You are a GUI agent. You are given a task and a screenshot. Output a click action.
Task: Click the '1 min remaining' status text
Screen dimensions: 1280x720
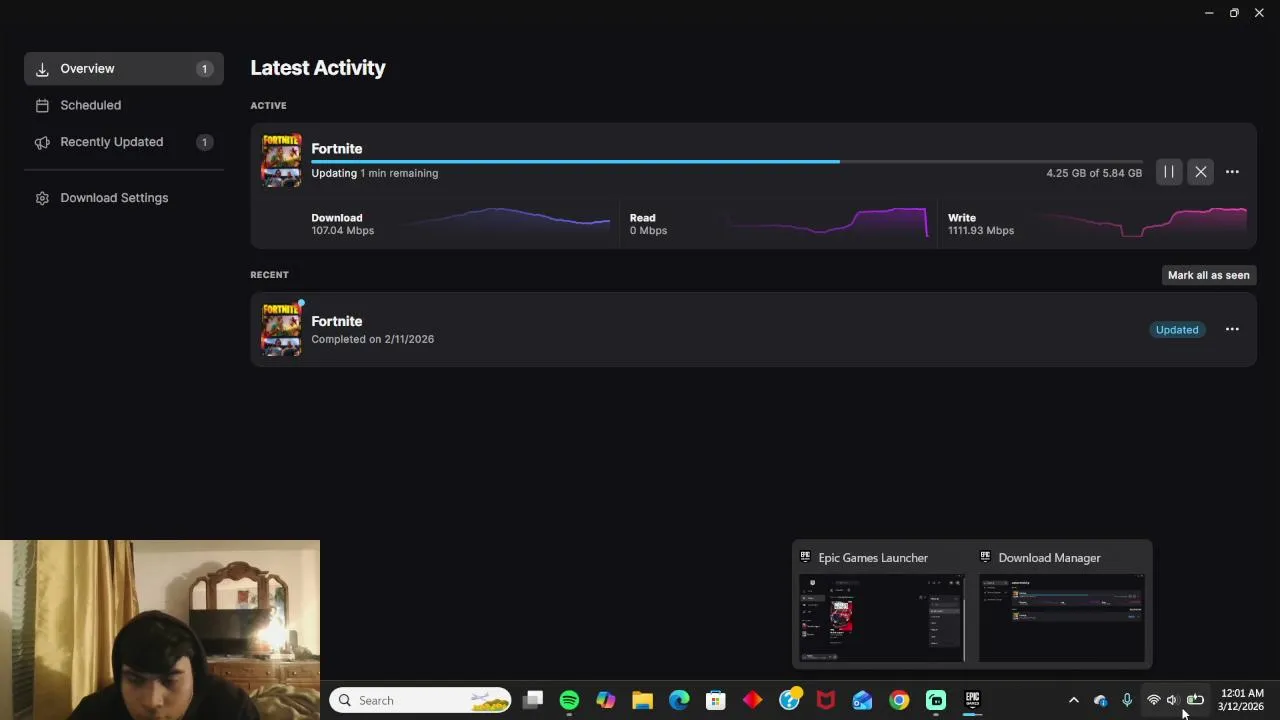pos(399,173)
